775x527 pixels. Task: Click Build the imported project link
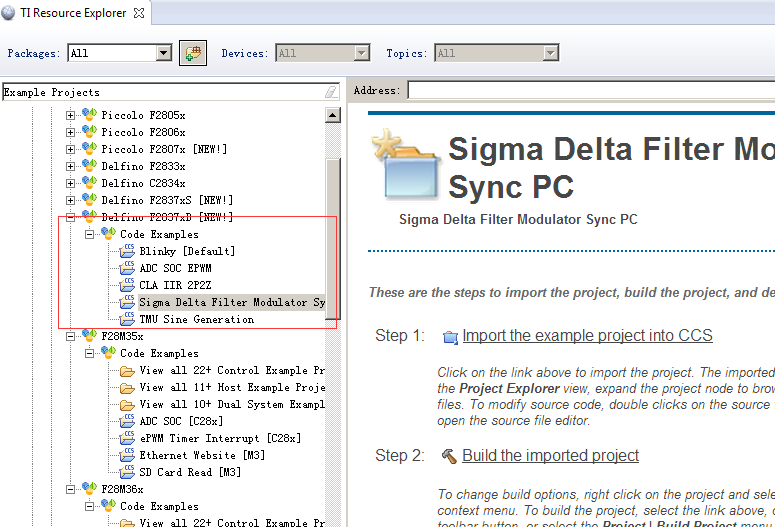click(551, 455)
